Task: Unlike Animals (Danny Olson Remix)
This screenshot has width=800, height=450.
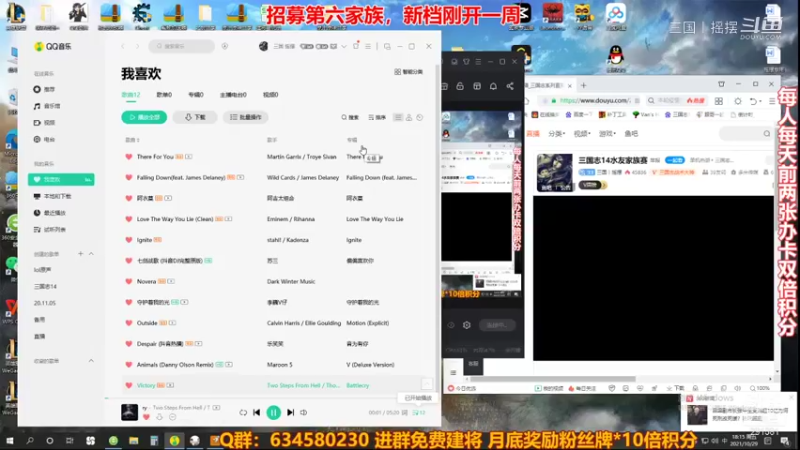Action: coord(129,365)
